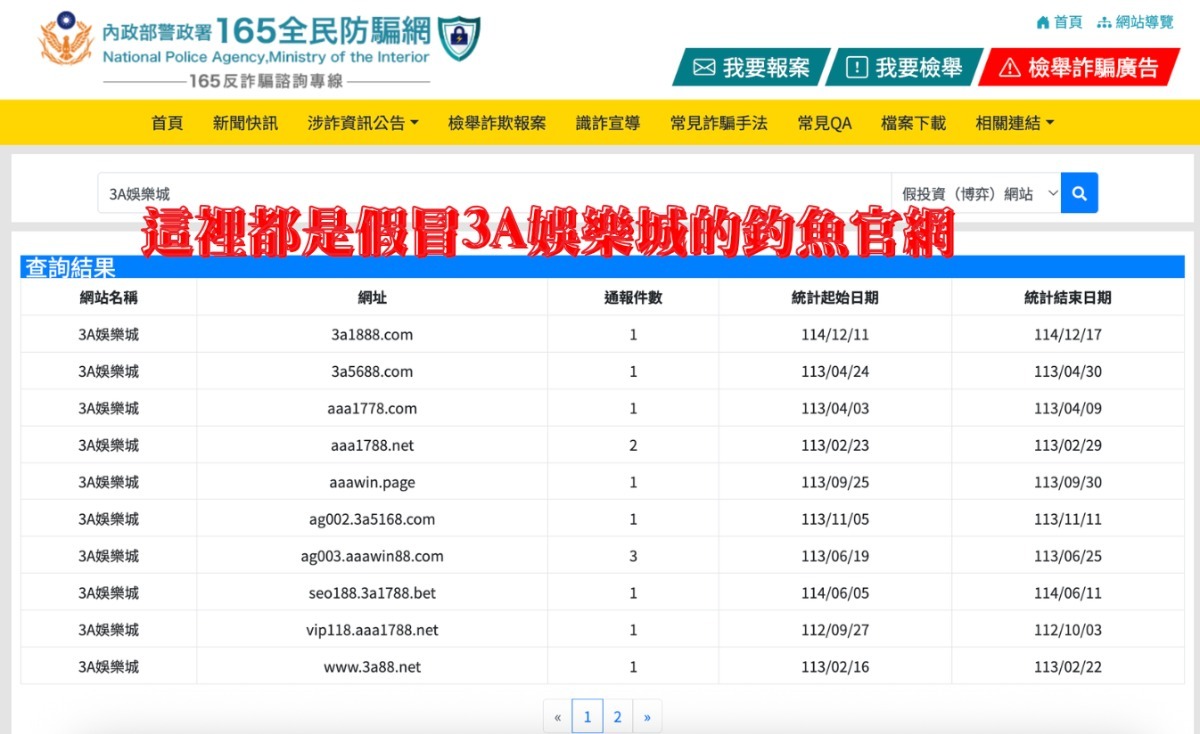The height and width of the screenshot is (734, 1200).
Task: Go to results page 2
Action: pyautogui.click(x=618, y=716)
